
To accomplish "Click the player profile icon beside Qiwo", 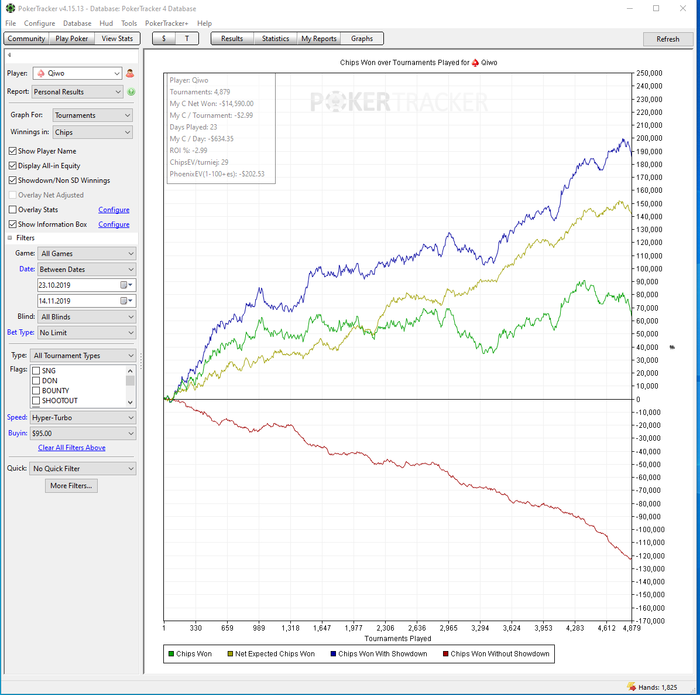I will 130,73.
